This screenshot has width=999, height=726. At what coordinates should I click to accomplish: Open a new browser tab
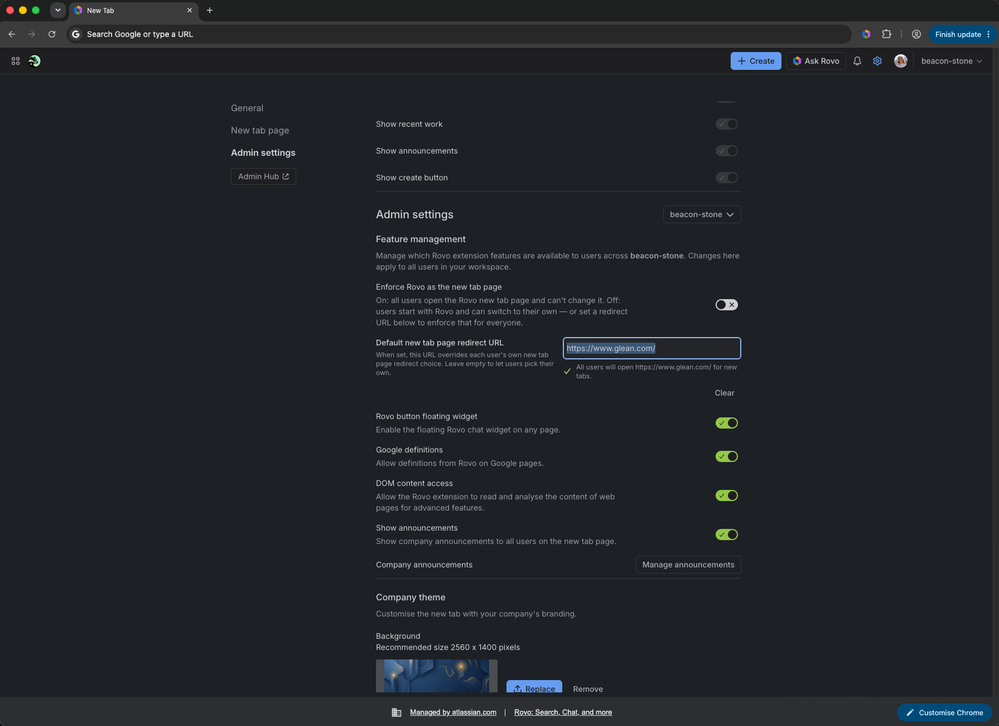tap(210, 10)
